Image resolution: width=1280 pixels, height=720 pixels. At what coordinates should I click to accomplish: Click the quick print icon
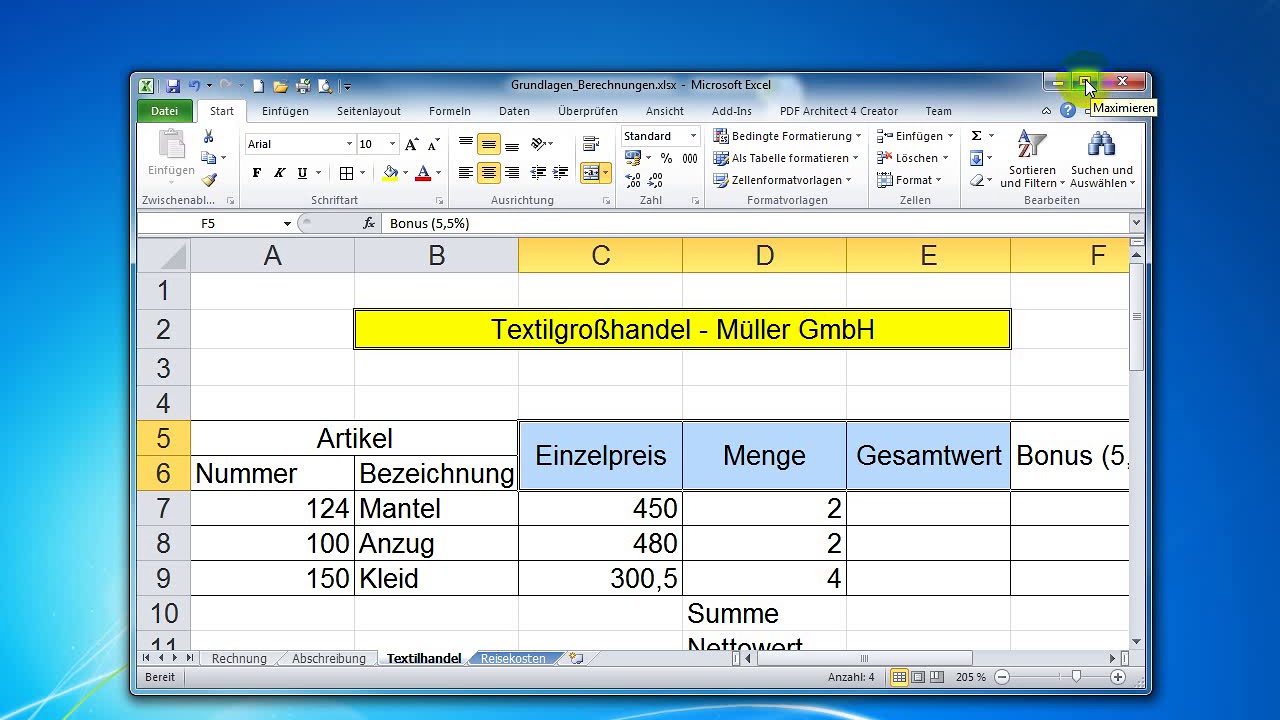[304, 86]
